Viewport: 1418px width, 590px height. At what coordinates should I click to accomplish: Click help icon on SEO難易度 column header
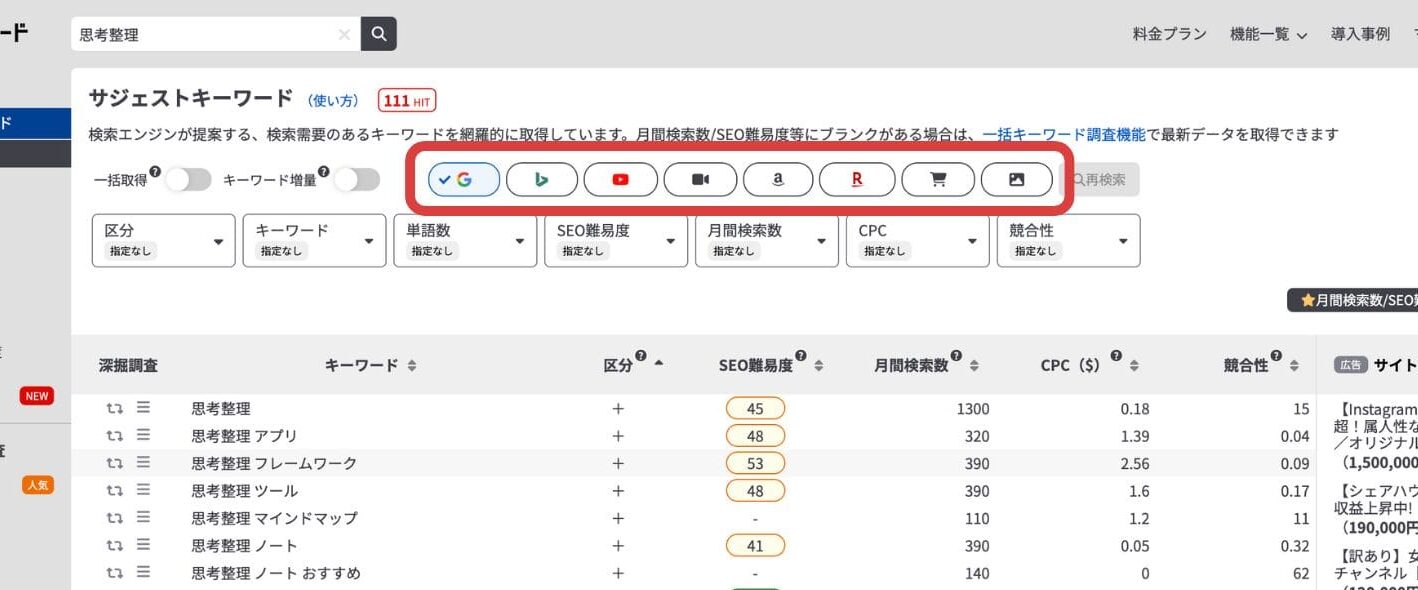[802, 356]
